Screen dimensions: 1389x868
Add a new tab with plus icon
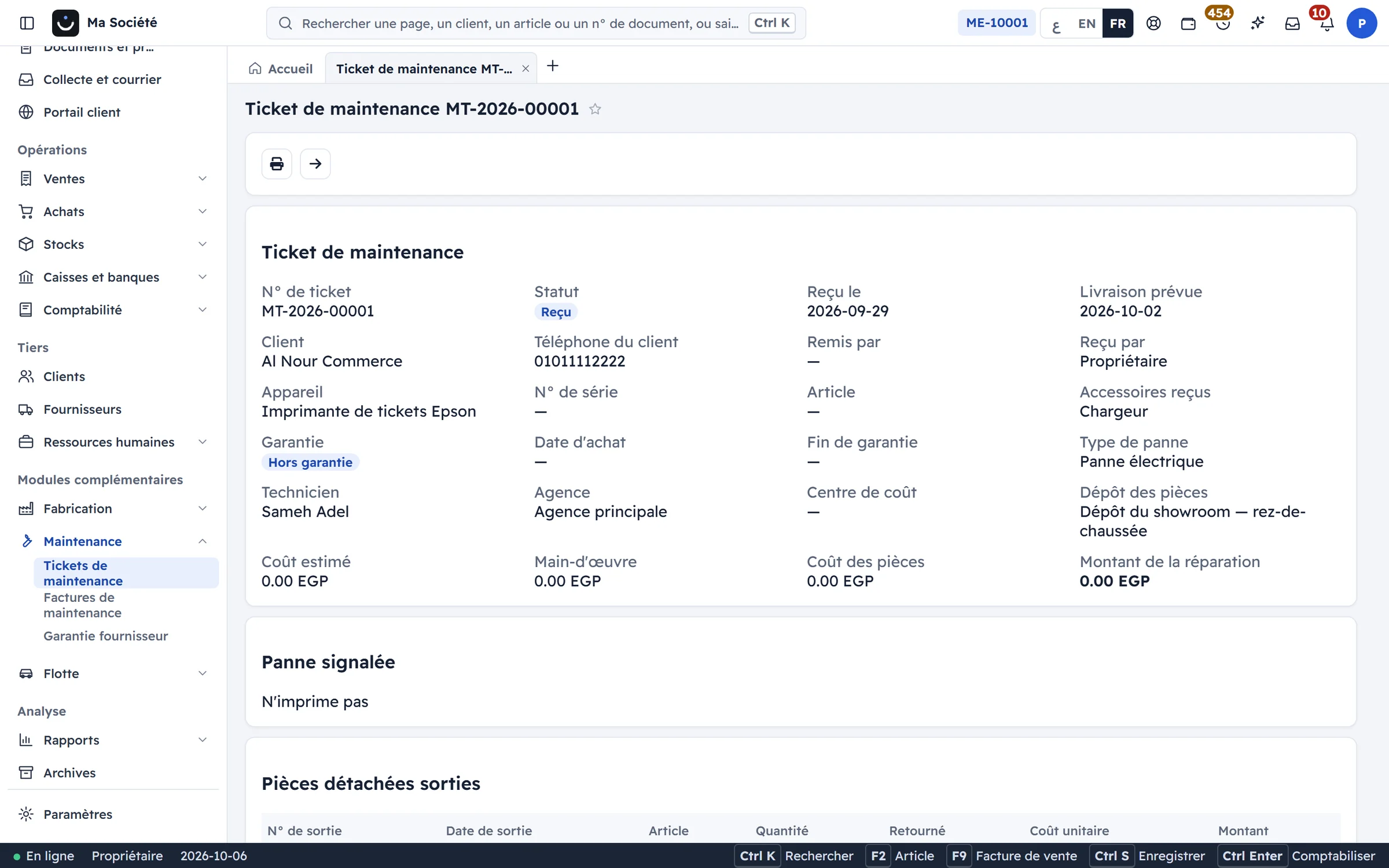[x=553, y=66]
